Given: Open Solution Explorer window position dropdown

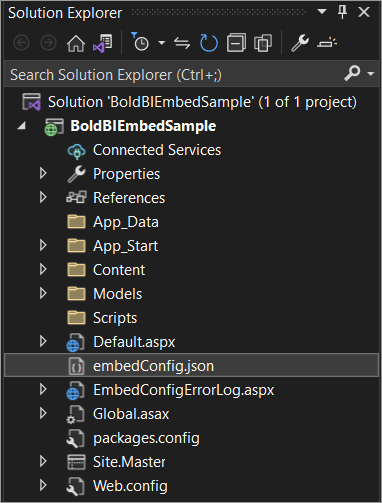Looking at the screenshot, I should point(322,12).
